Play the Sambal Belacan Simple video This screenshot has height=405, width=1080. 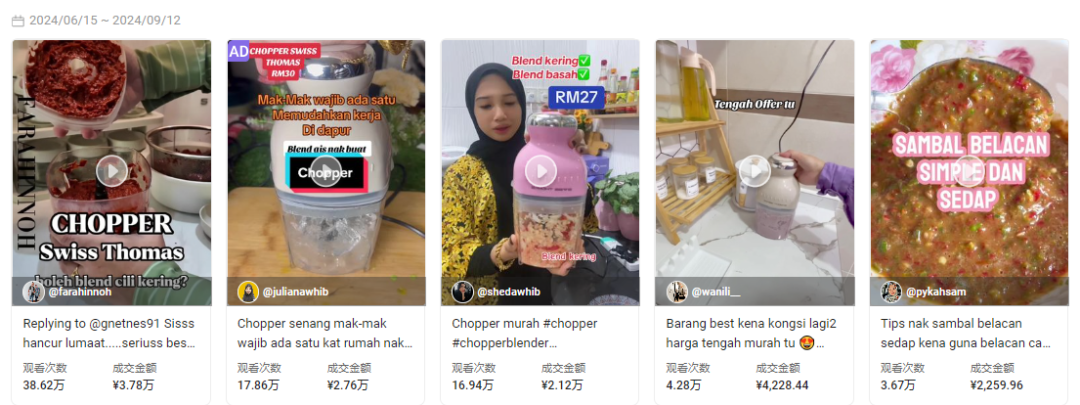point(969,172)
